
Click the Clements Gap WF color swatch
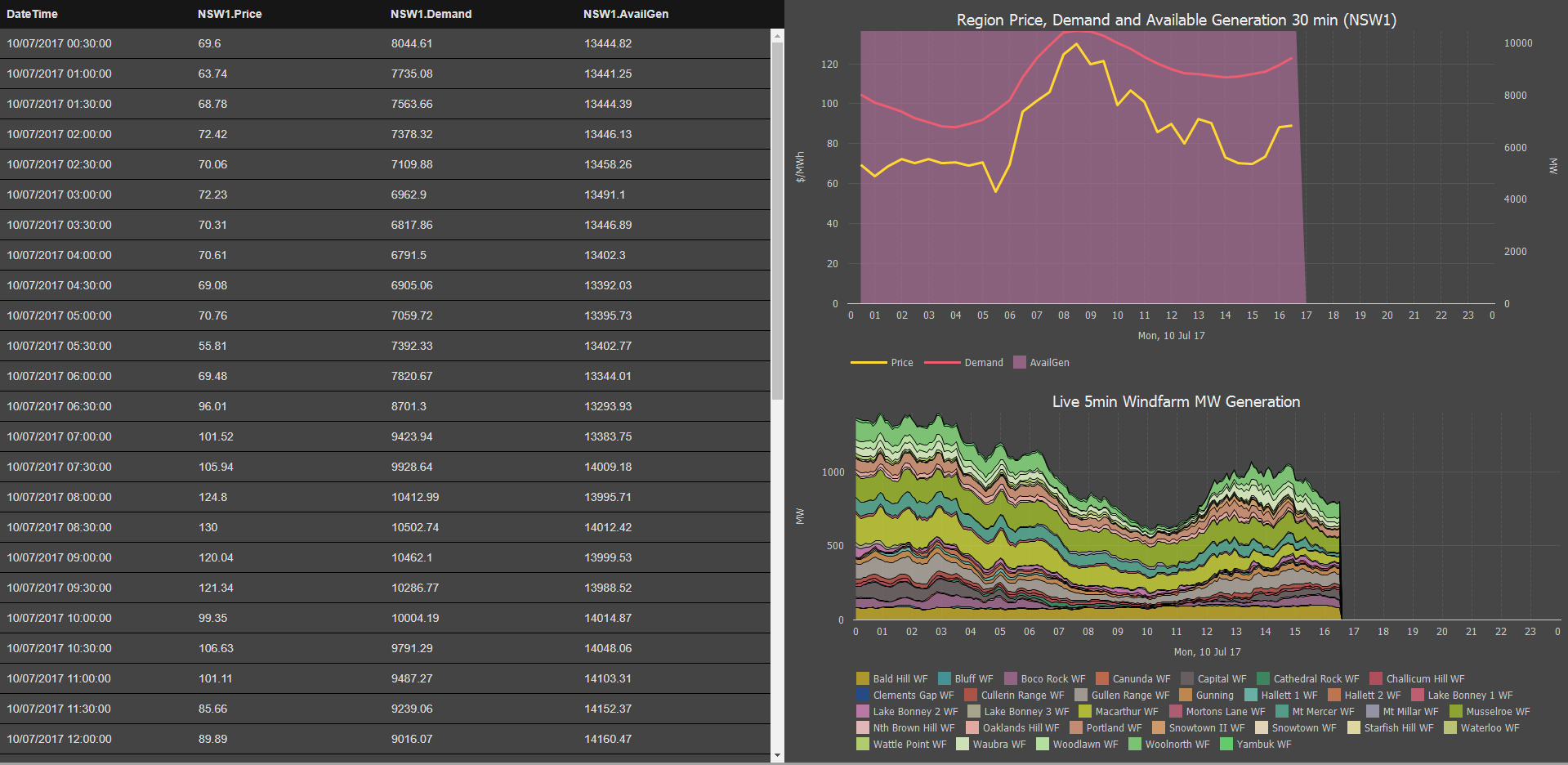(x=863, y=695)
